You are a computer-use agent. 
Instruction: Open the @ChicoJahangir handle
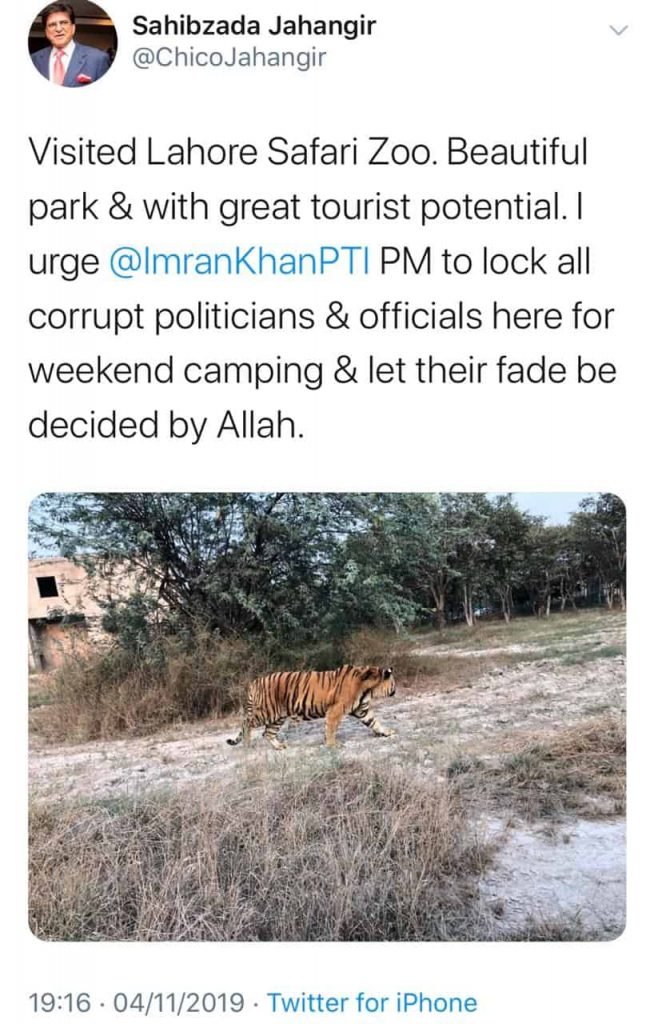pyautogui.click(x=229, y=58)
